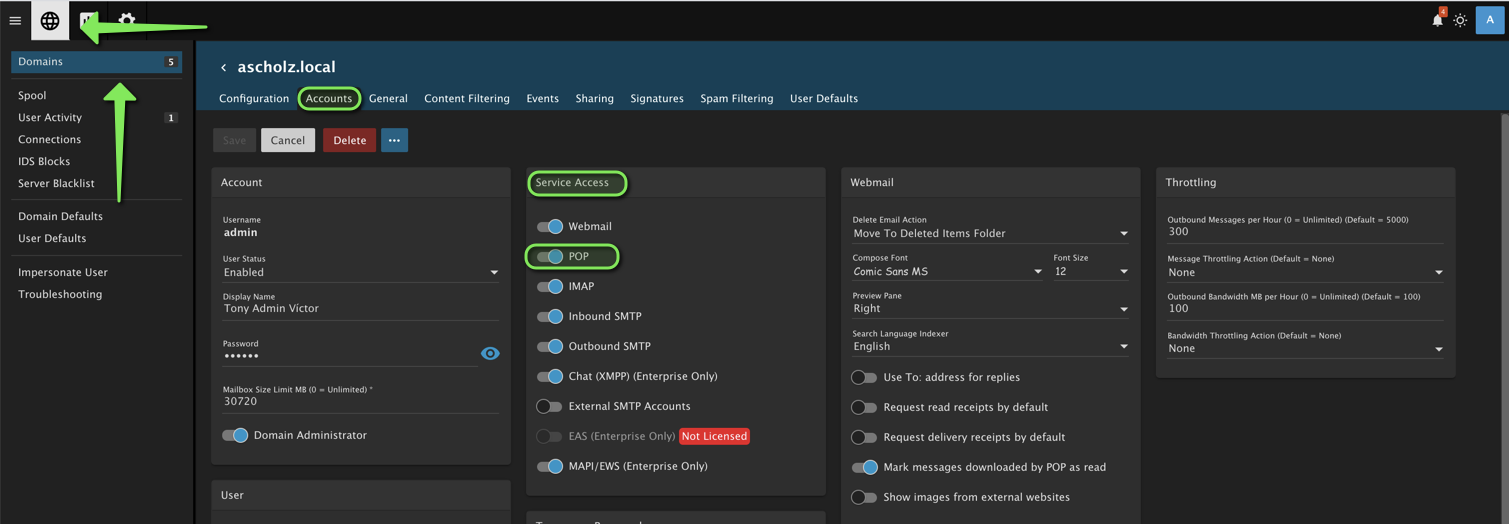Disable the POP service toggle
Viewport: 1509px width, 524px height.
pyautogui.click(x=550, y=257)
